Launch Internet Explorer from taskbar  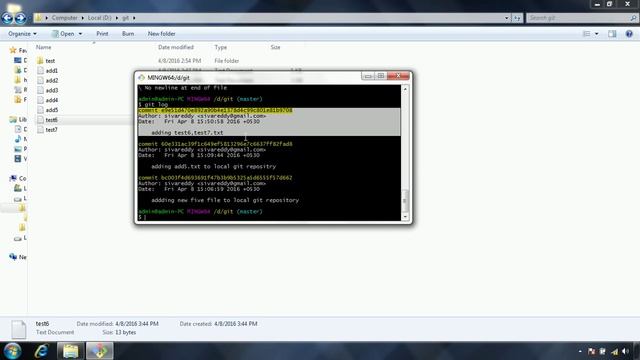[41, 351]
